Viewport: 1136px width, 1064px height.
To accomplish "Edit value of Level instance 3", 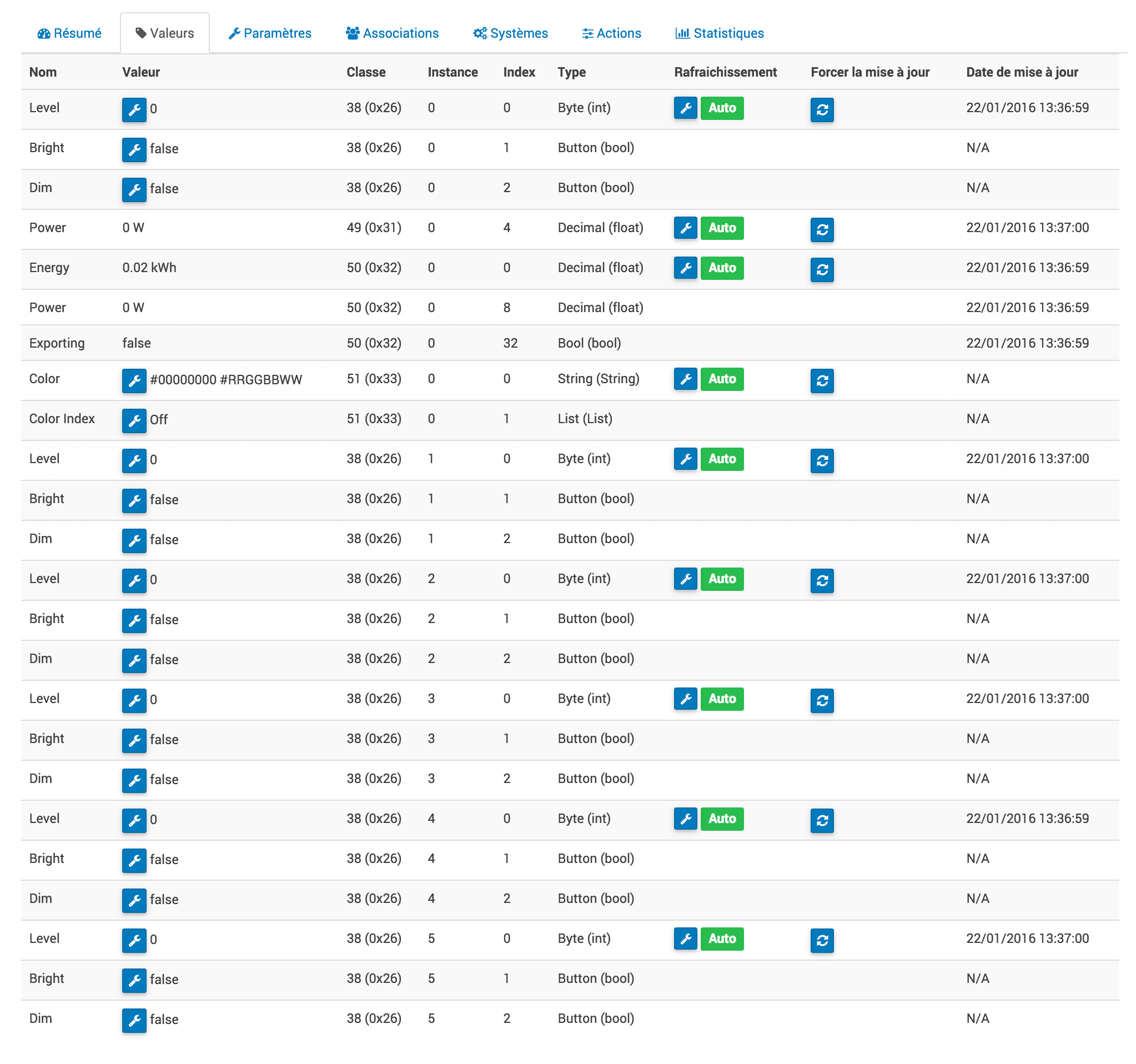I will tap(134, 701).
